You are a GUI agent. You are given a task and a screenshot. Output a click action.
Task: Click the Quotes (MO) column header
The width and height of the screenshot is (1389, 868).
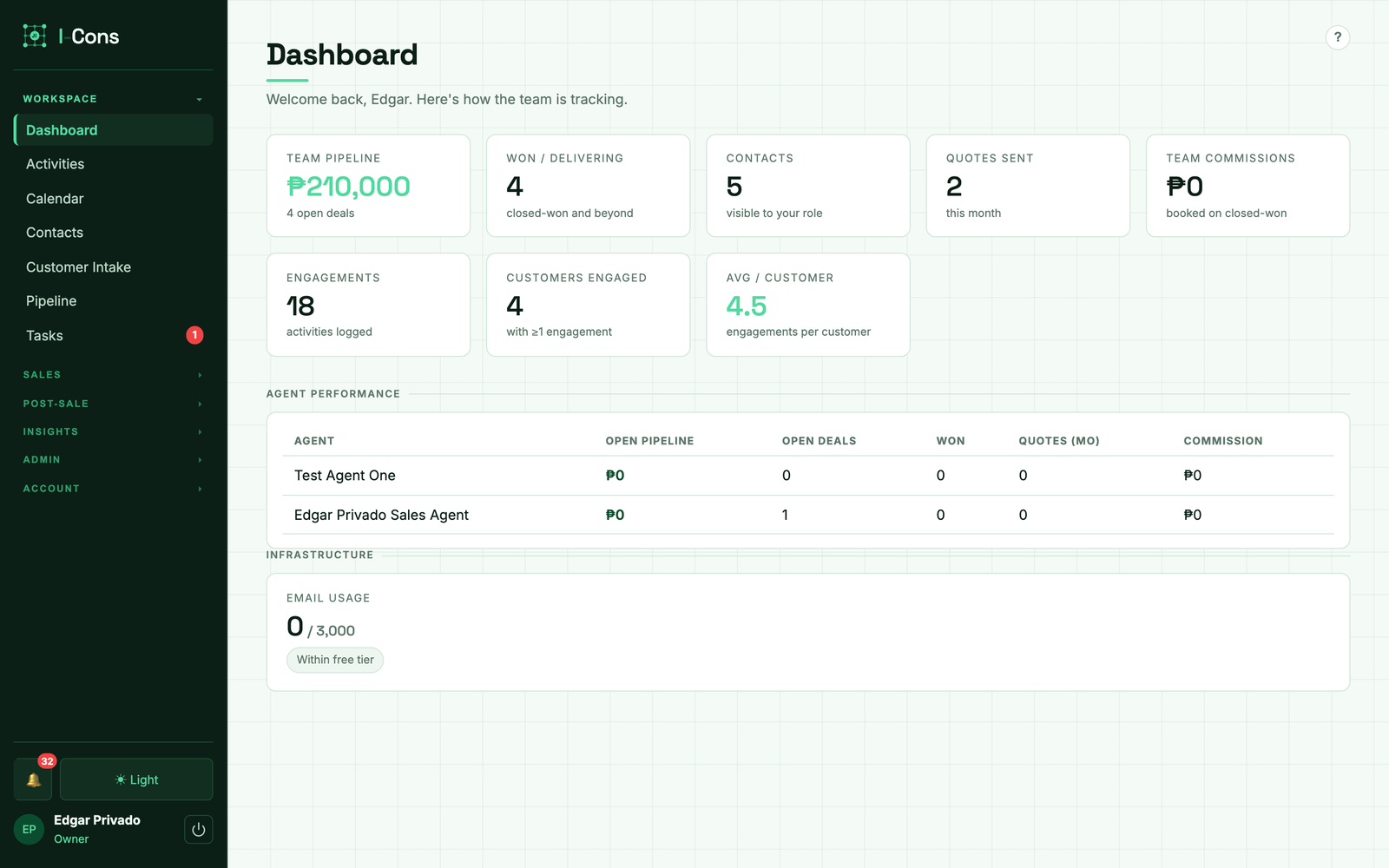(1059, 441)
